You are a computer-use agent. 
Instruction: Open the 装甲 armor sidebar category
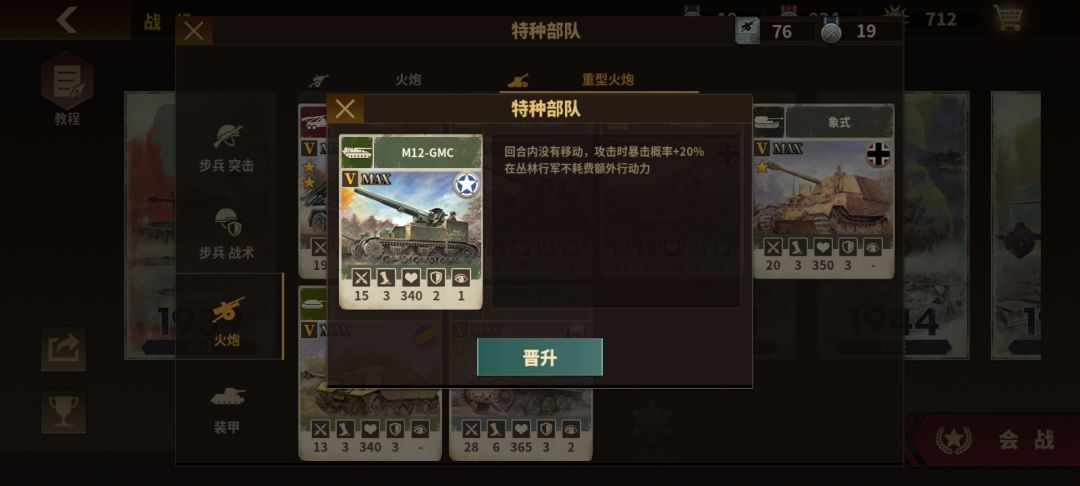227,410
